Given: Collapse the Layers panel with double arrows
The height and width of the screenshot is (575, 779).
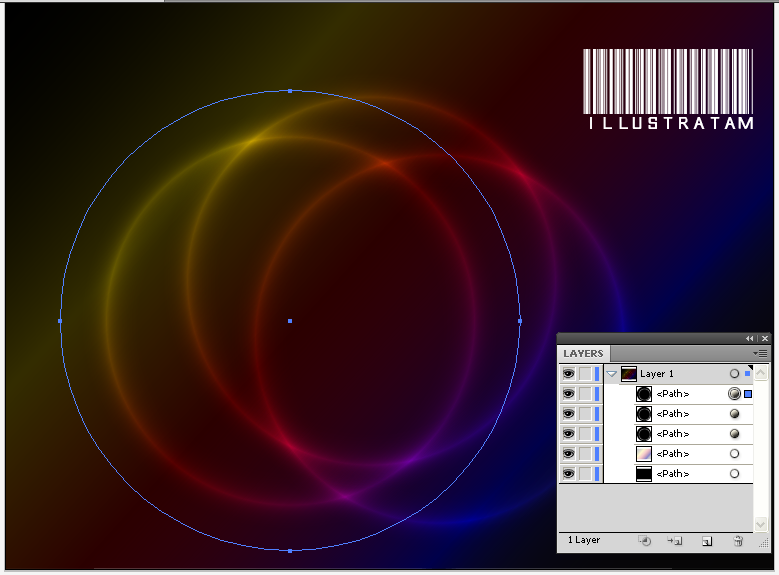Looking at the screenshot, I should [x=749, y=338].
